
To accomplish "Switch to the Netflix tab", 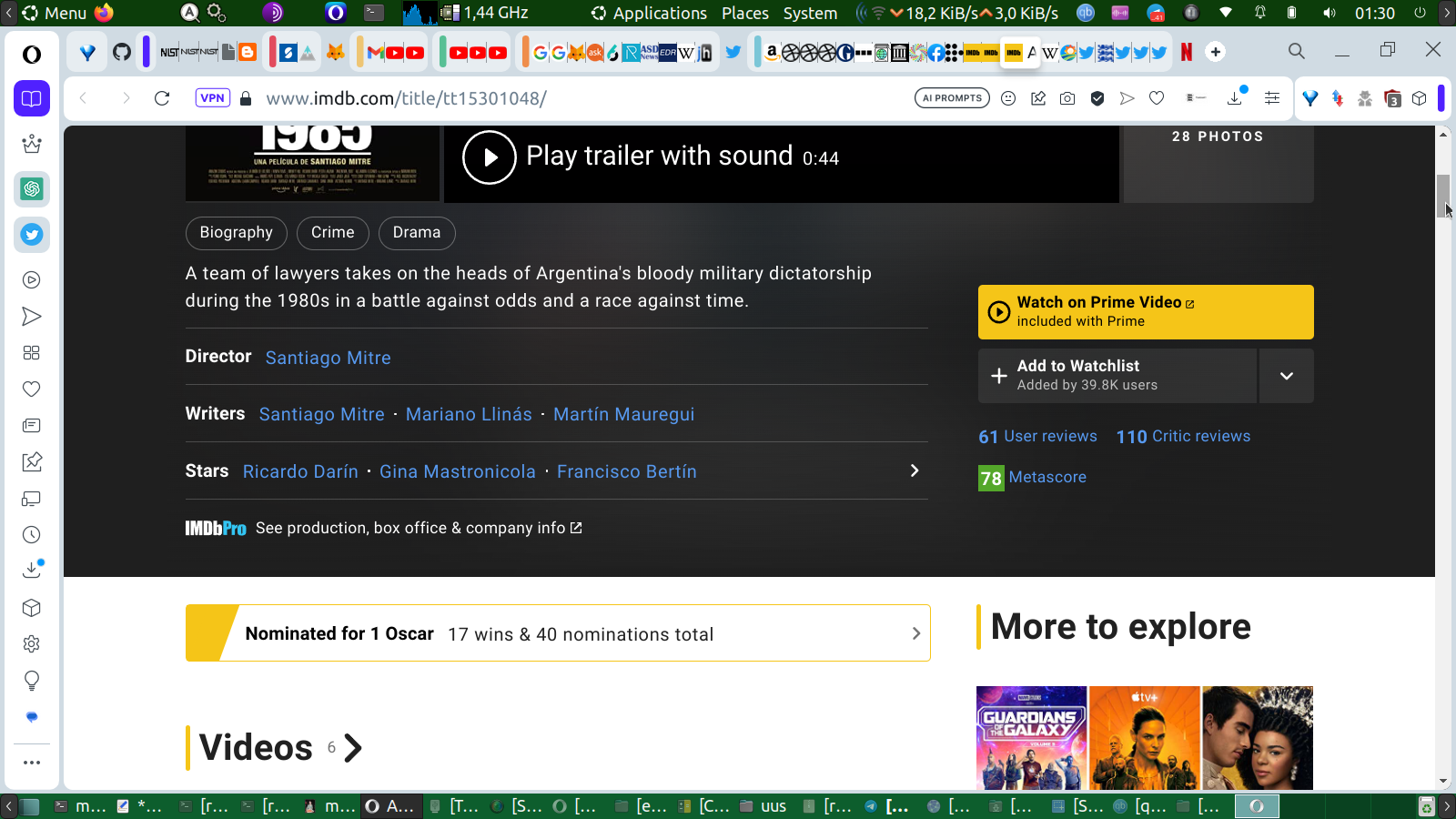I will click(1187, 52).
